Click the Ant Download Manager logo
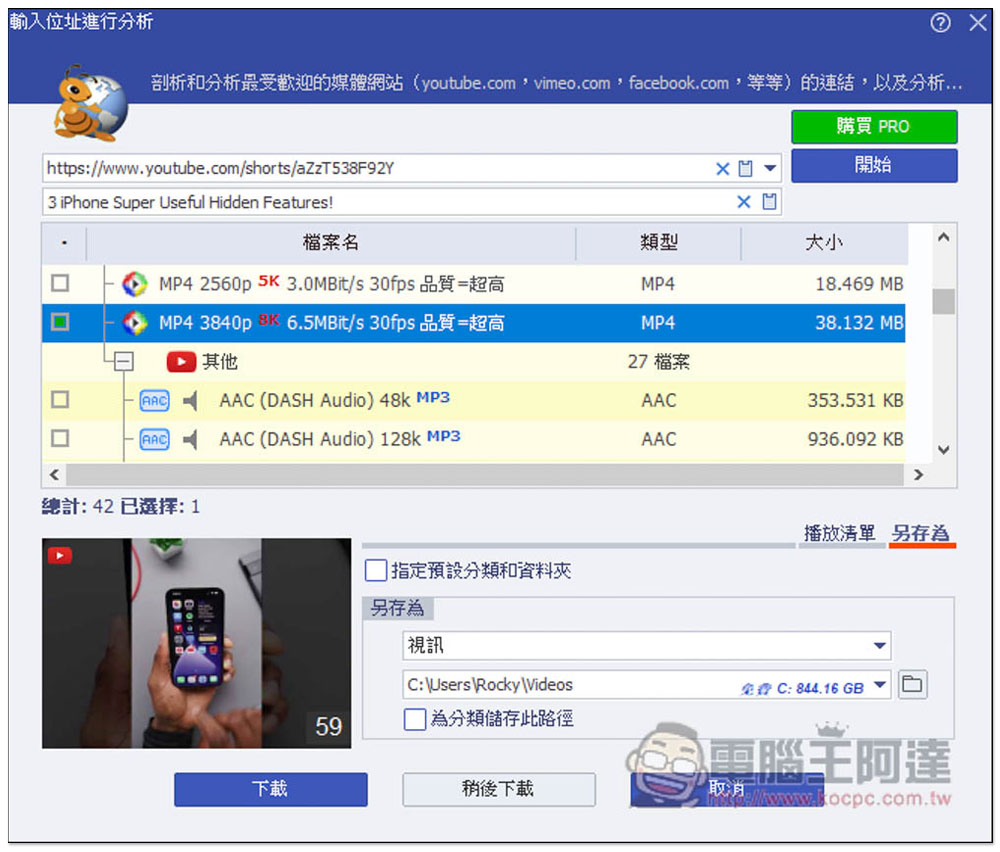The image size is (1000, 852). pos(89,103)
